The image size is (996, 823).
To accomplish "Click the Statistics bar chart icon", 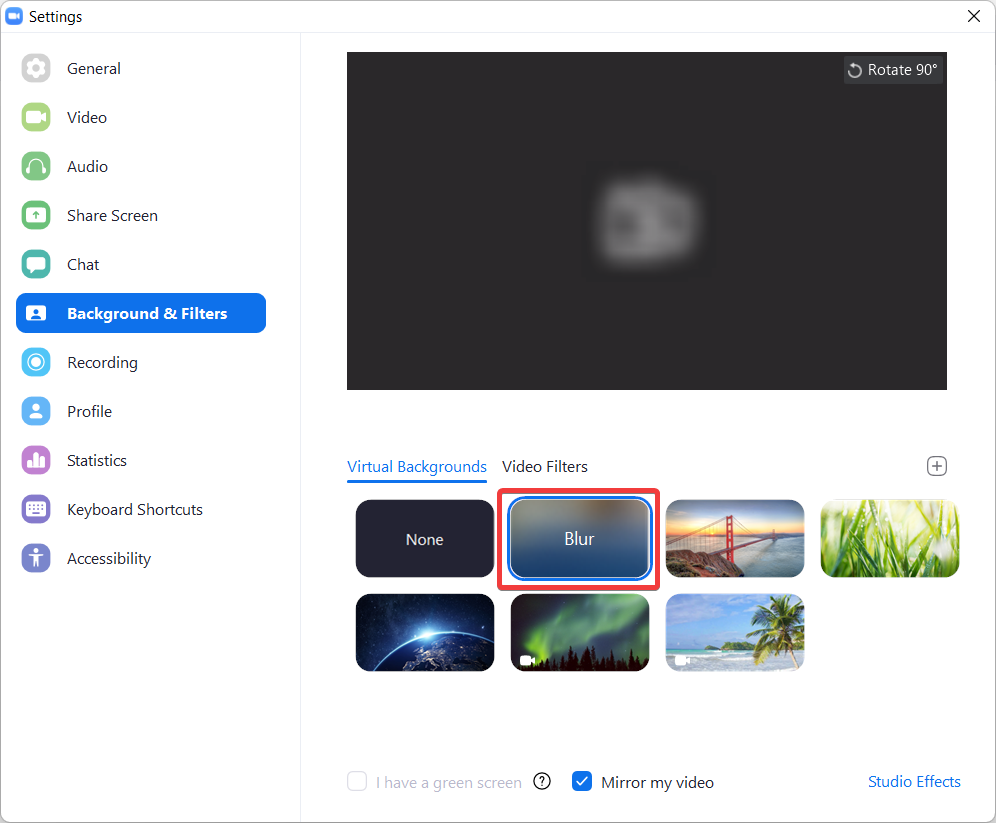I will tap(36, 460).
